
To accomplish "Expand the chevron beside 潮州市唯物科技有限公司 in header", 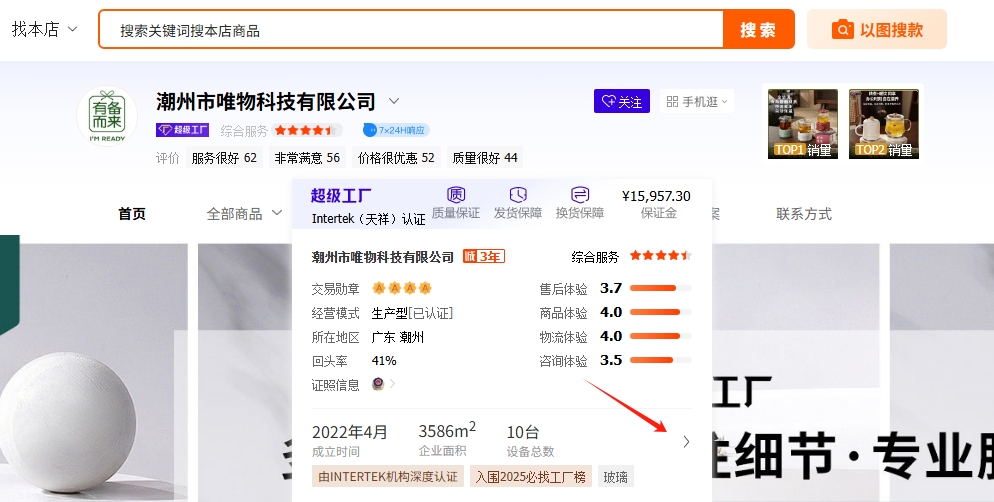I will pyautogui.click(x=394, y=101).
